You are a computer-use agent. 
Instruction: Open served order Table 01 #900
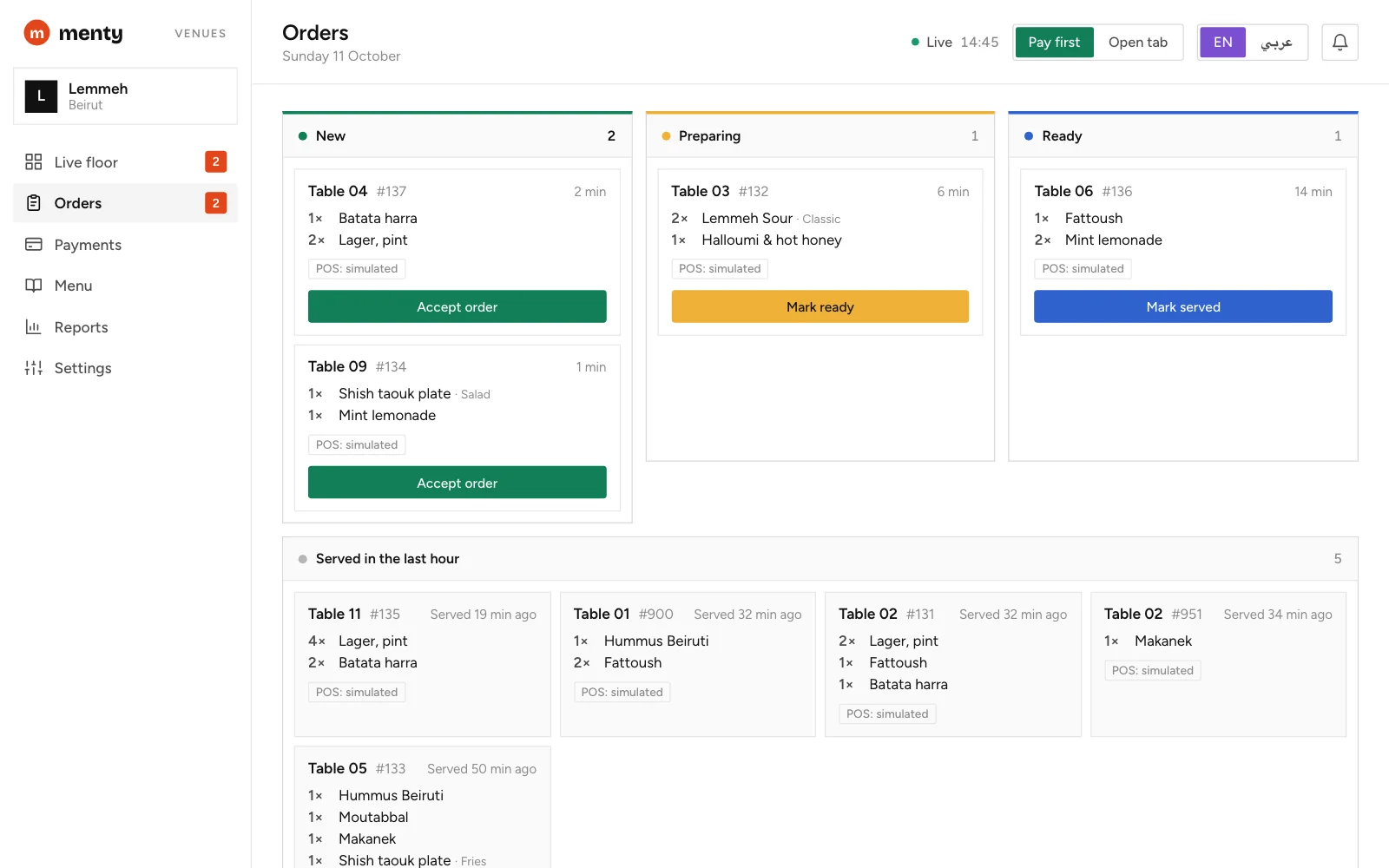(x=688, y=664)
